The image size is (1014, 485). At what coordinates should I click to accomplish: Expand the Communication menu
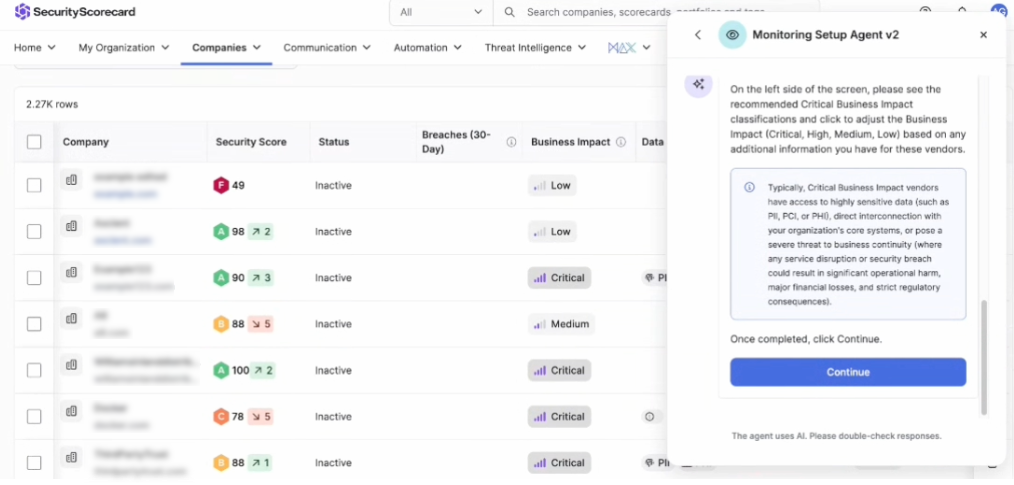327,48
